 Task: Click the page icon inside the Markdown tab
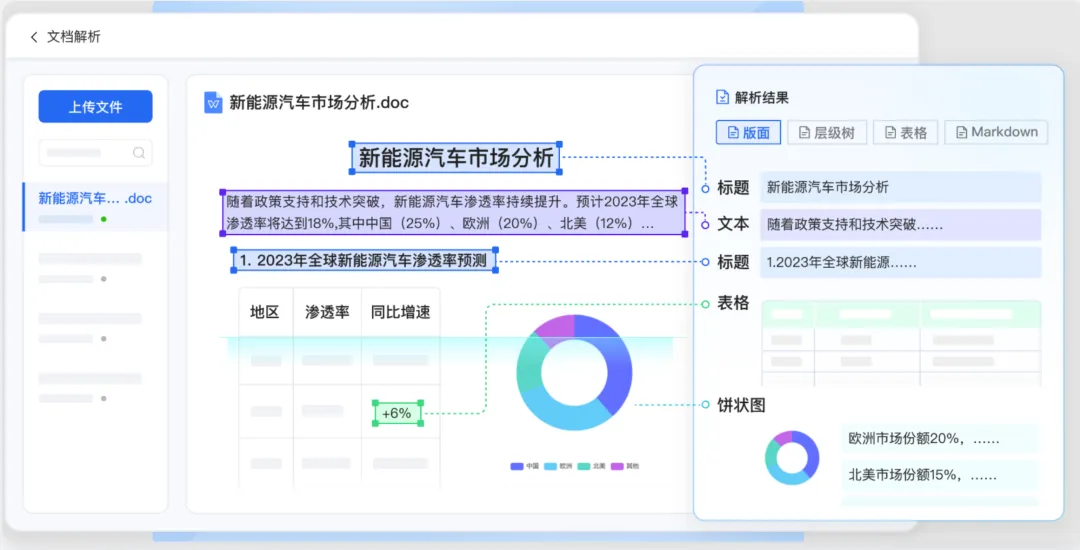[x=962, y=132]
